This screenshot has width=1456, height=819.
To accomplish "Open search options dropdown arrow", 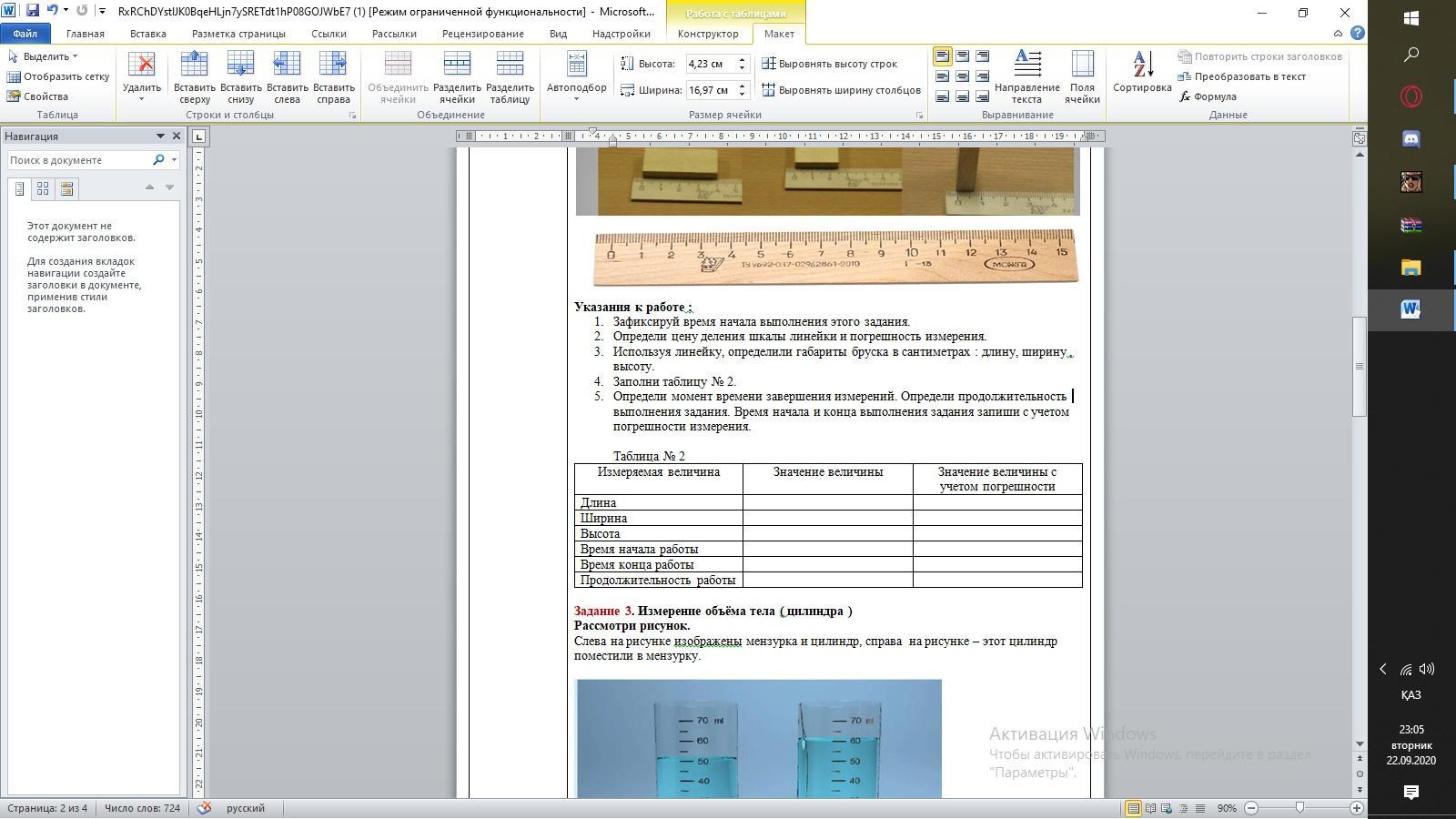I will point(174,160).
